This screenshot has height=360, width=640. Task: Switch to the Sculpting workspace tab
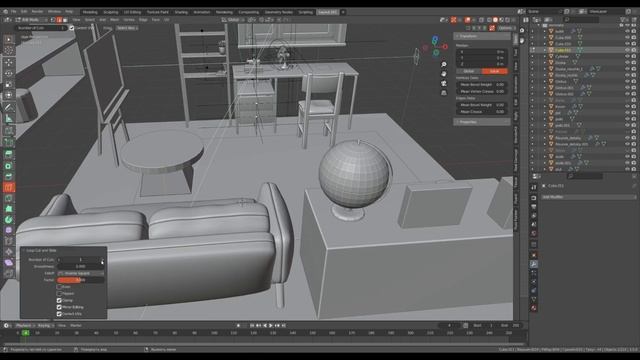coord(110,12)
